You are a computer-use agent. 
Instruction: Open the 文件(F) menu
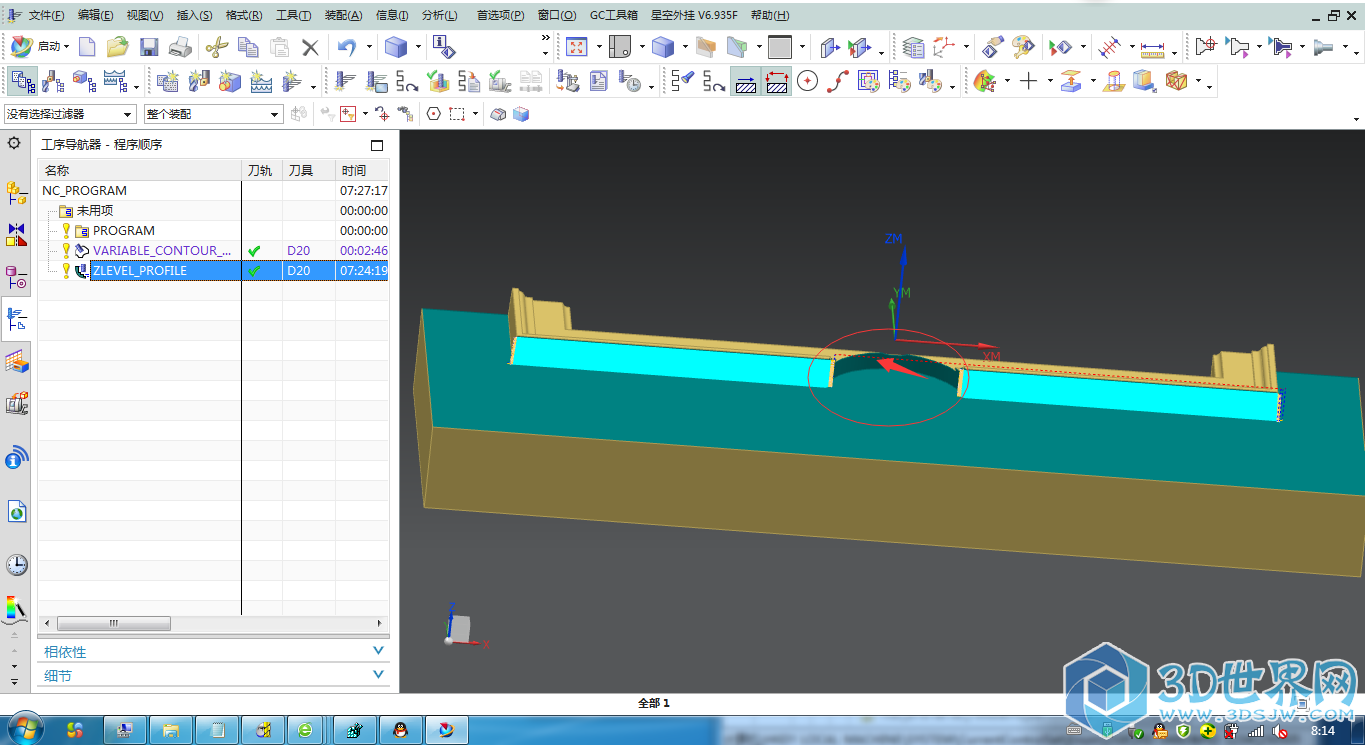(x=46, y=16)
